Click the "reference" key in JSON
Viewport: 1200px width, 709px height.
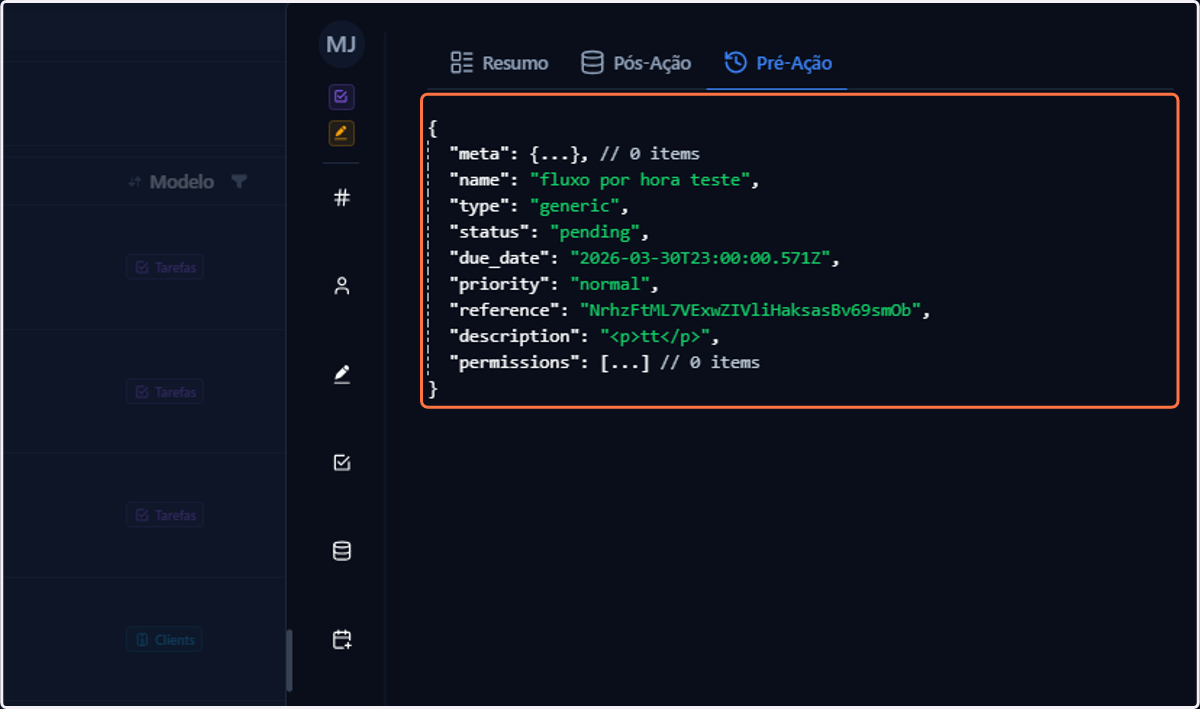pyautogui.click(x=504, y=310)
